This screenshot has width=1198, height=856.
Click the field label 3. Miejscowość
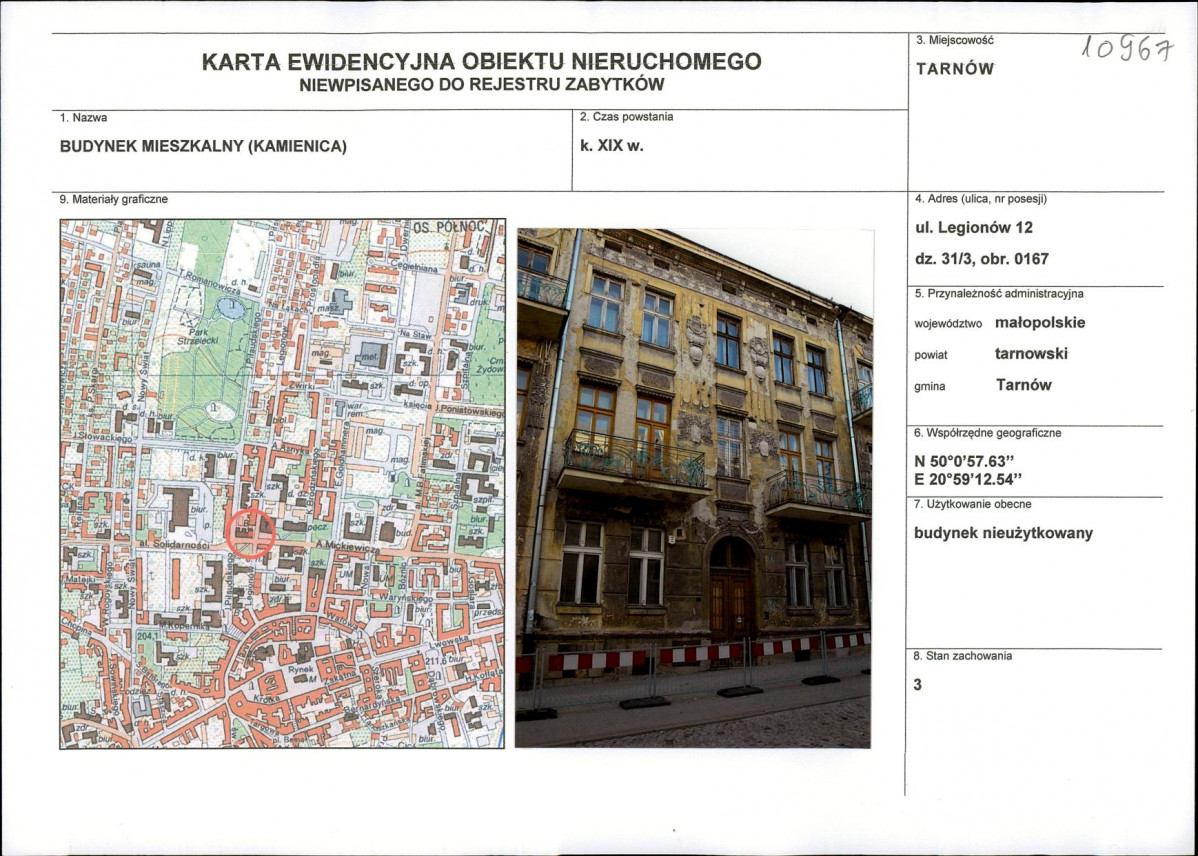point(955,40)
